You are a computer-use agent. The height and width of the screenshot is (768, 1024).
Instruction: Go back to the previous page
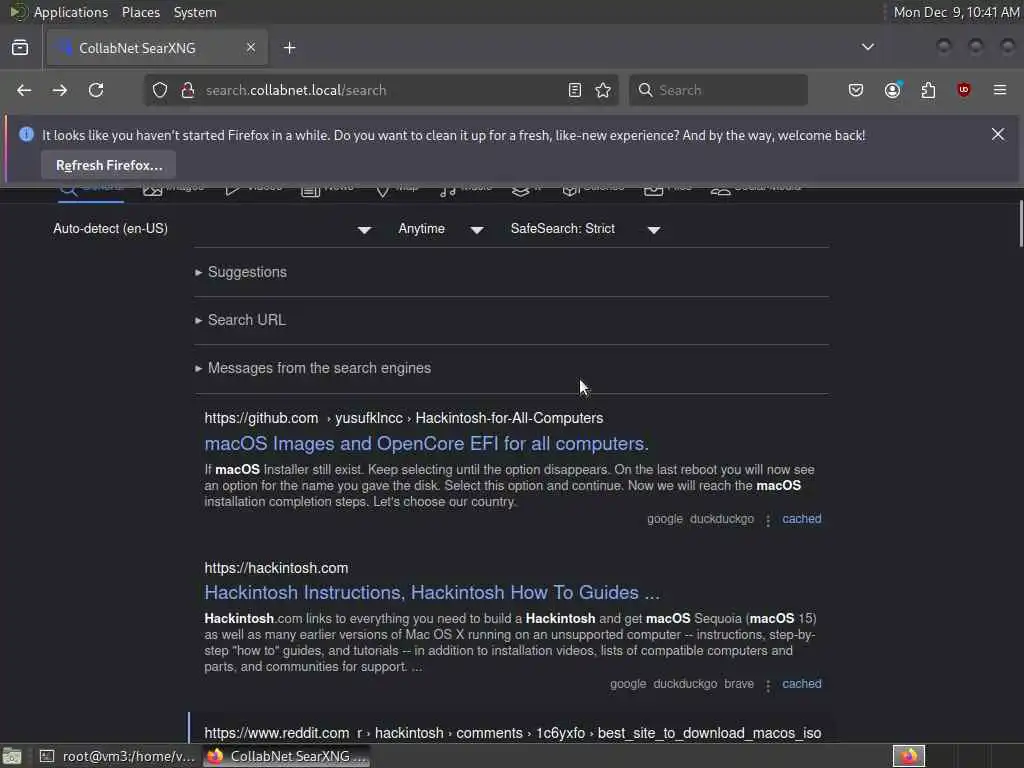click(x=24, y=90)
